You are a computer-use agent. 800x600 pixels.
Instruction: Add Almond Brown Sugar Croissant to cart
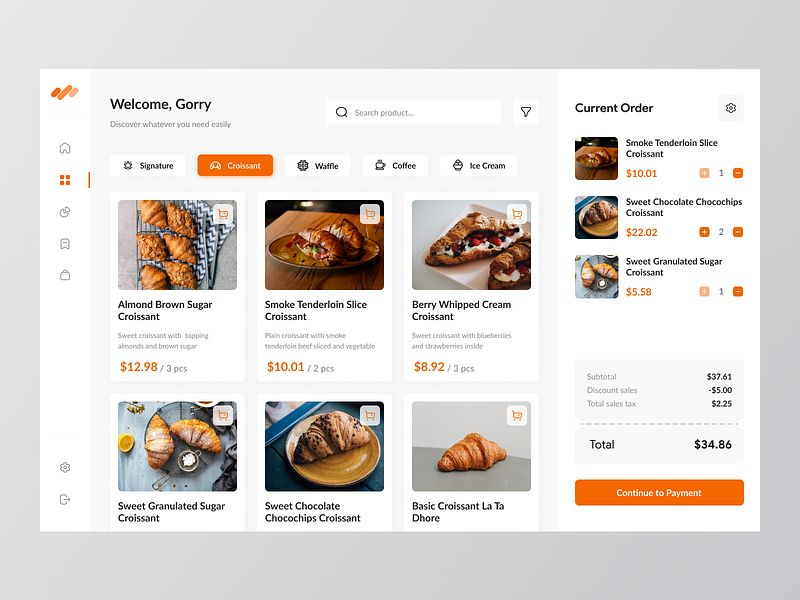[223, 214]
